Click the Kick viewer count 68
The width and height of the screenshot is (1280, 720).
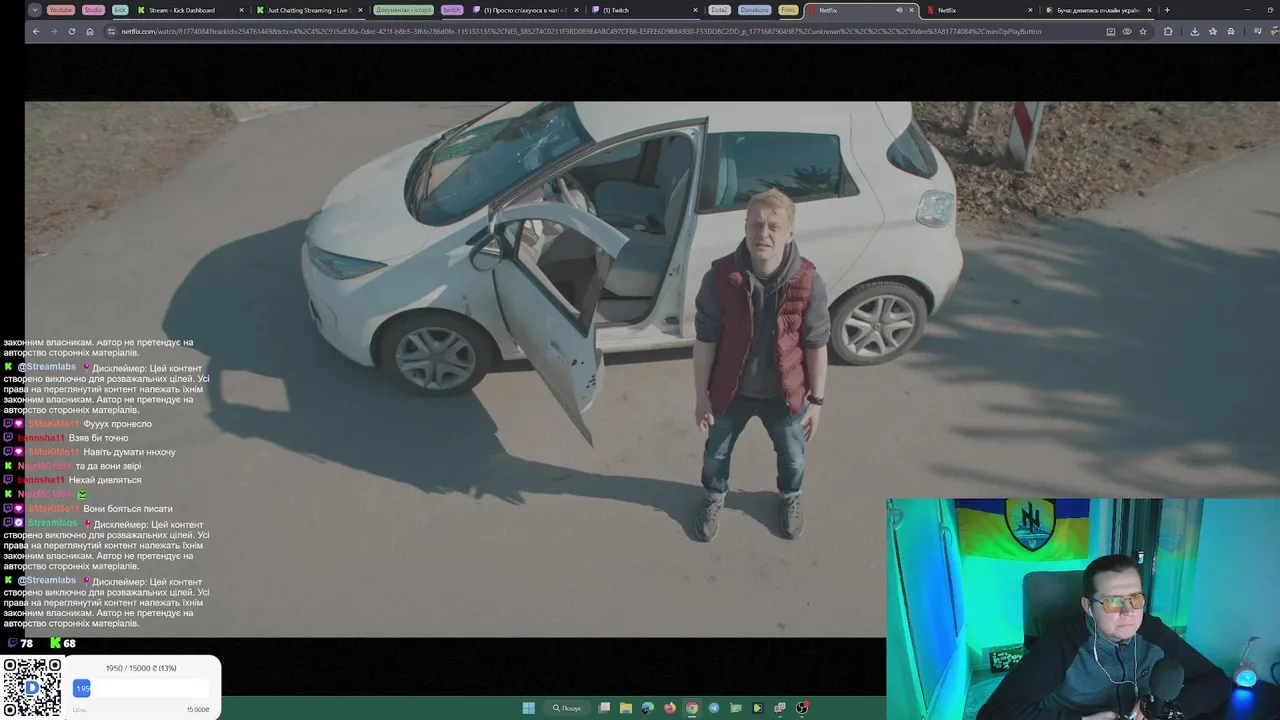62,643
